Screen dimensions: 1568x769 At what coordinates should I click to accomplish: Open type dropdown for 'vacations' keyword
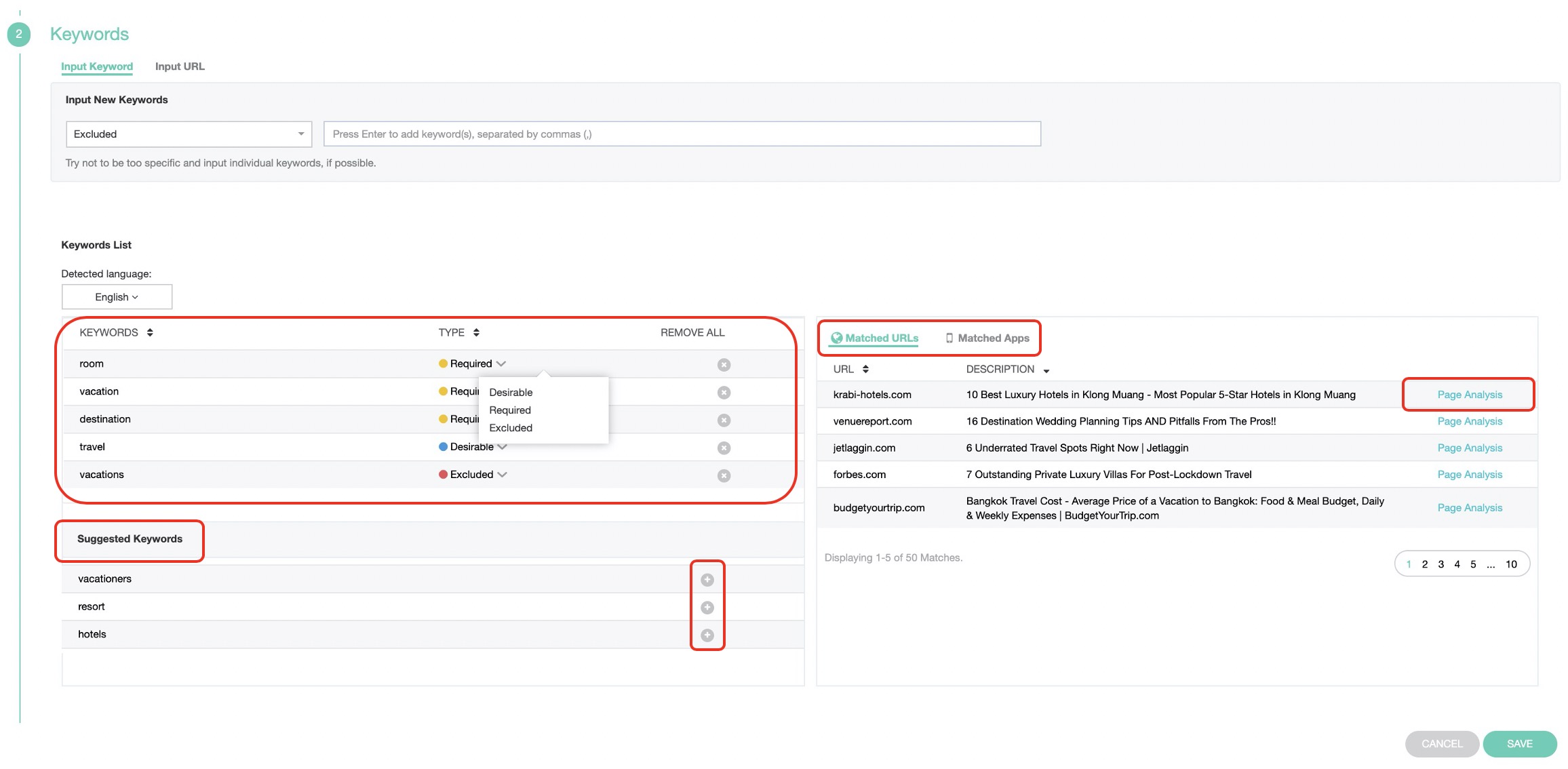click(502, 475)
